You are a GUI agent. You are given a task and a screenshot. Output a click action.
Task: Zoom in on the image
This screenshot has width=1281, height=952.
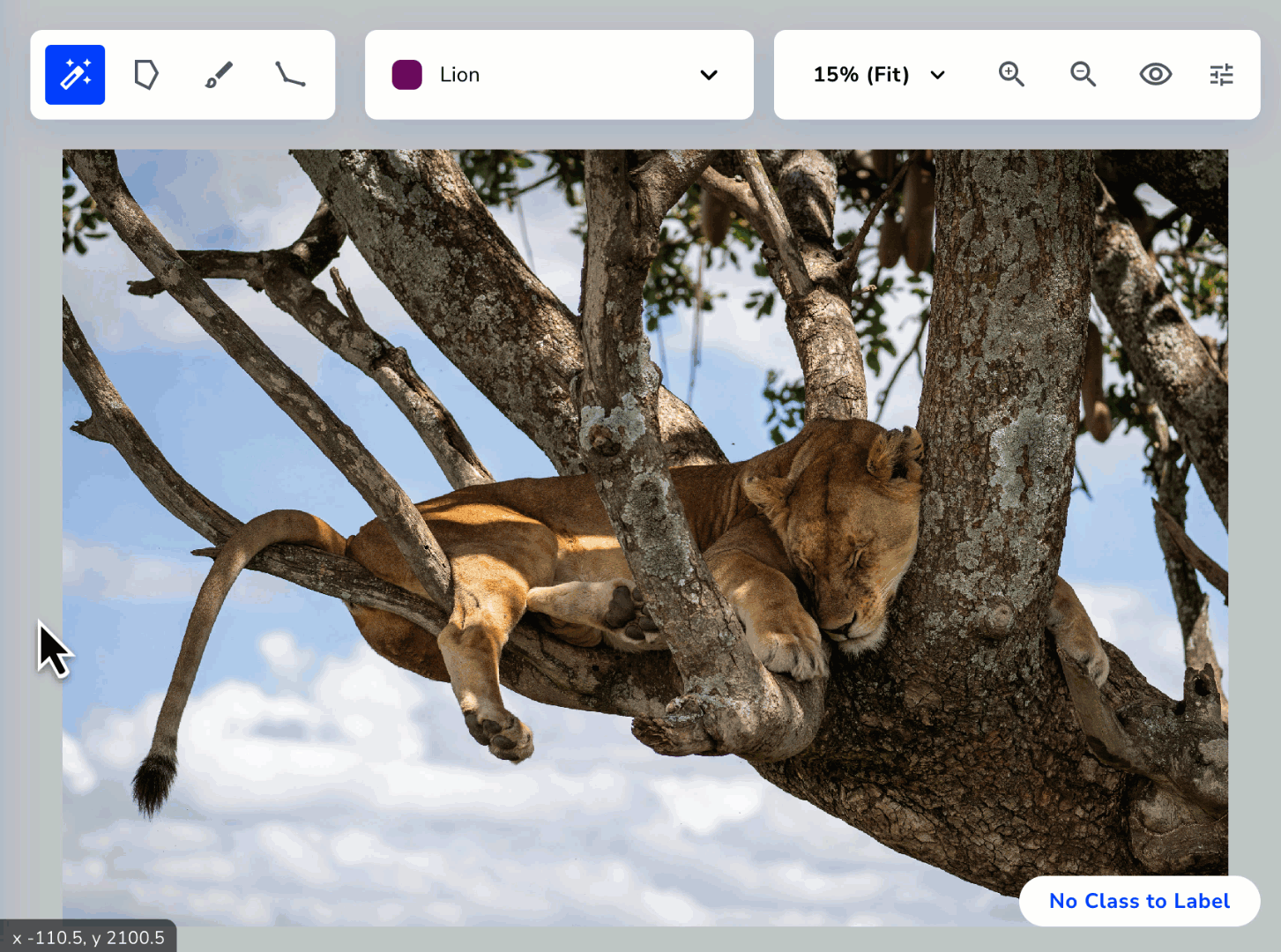click(x=1011, y=74)
